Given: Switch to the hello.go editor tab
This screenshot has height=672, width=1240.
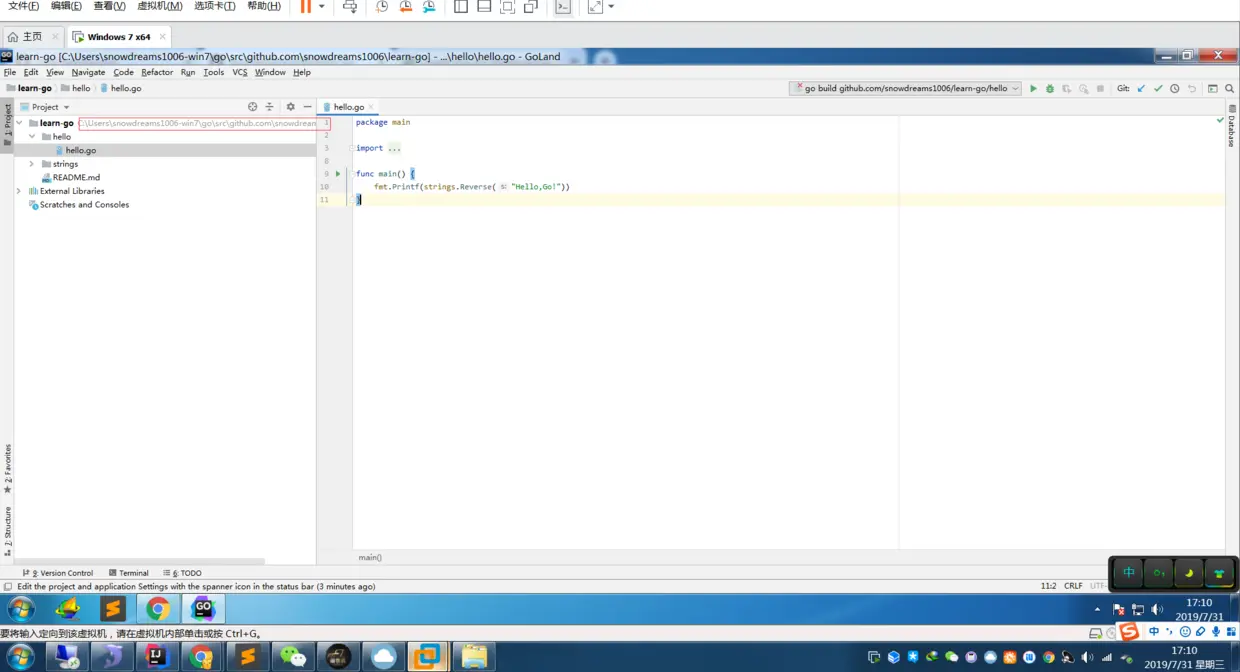Looking at the screenshot, I should pos(347,107).
